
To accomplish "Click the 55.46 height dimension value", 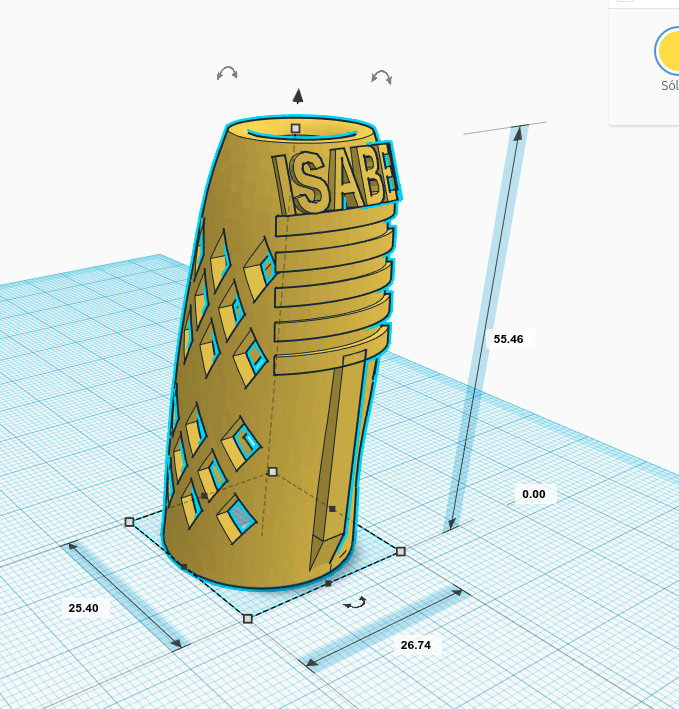I will coord(509,339).
